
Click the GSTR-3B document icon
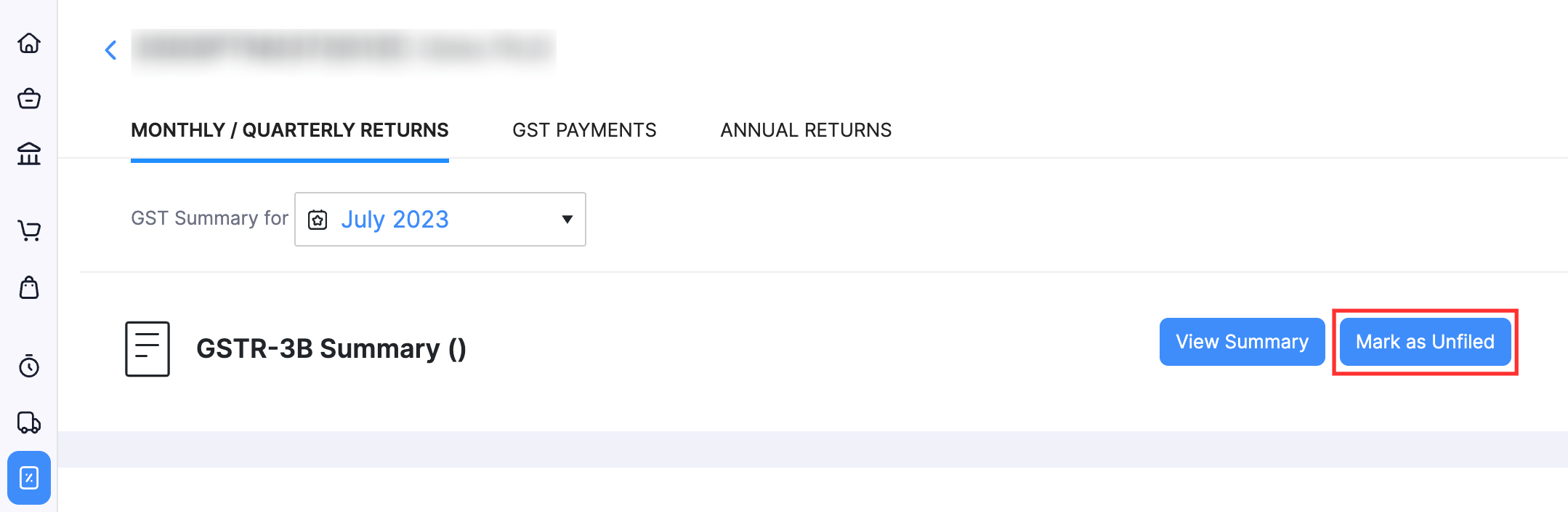tap(147, 349)
